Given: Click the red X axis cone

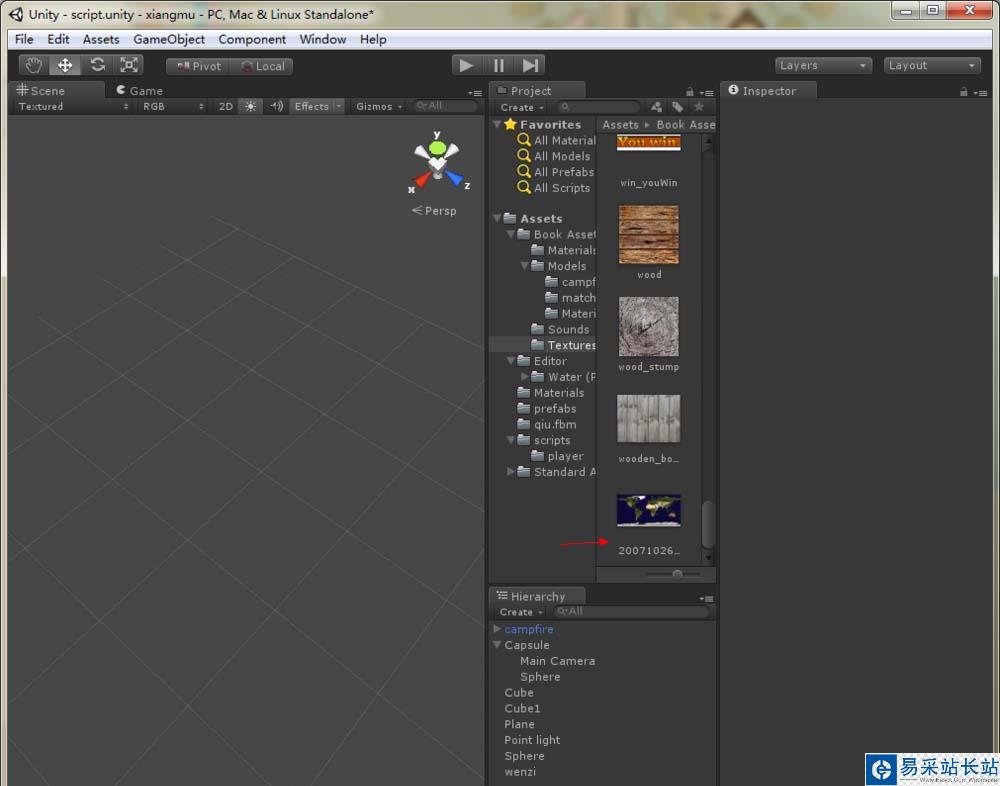Looking at the screenshot, I should (x=422, y=179).
